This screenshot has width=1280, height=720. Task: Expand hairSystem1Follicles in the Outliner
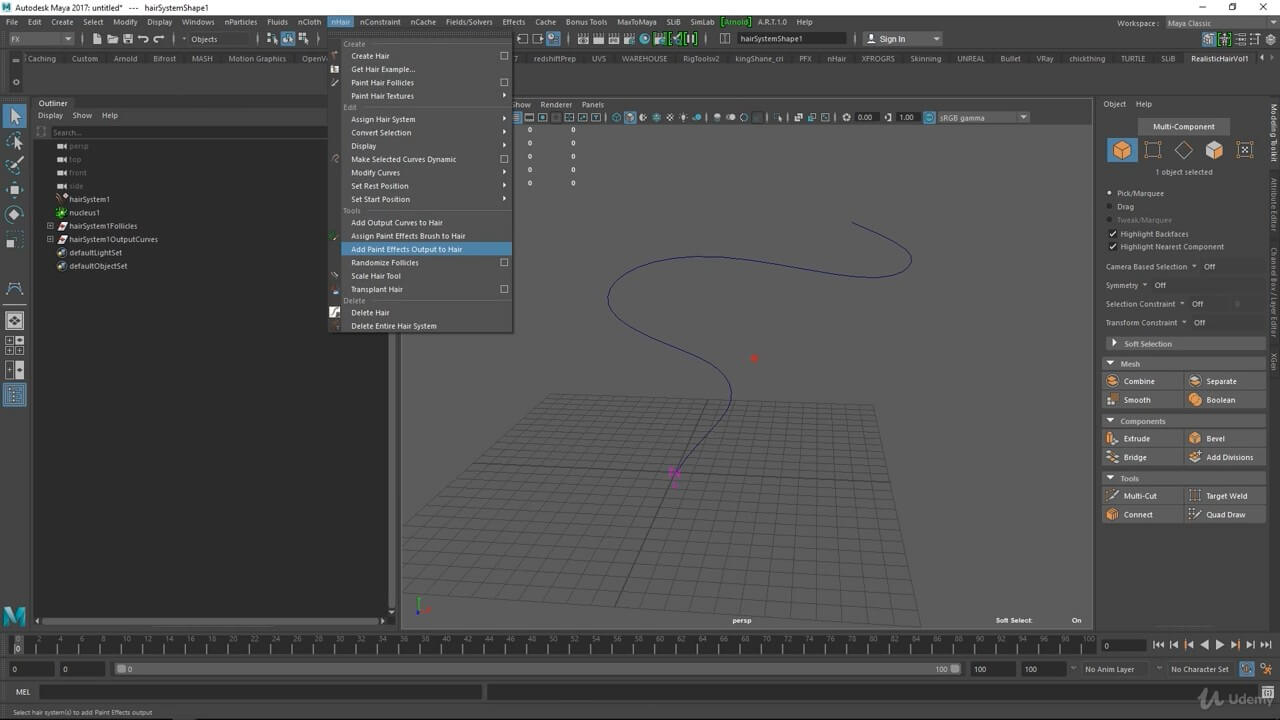click(50, 226)
